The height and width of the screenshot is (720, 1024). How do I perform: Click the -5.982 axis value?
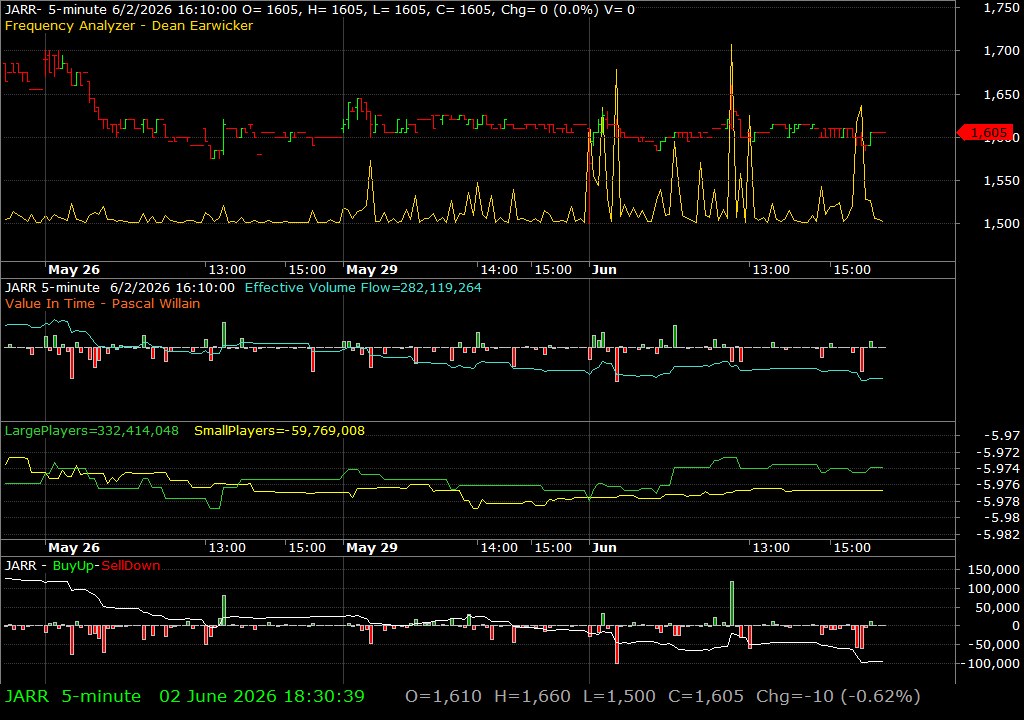[x=997, y=534]
